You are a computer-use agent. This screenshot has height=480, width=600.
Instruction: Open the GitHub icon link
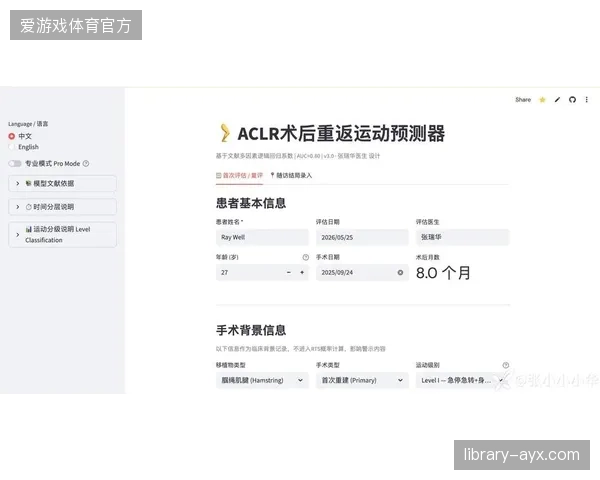(x=572, y=100)
